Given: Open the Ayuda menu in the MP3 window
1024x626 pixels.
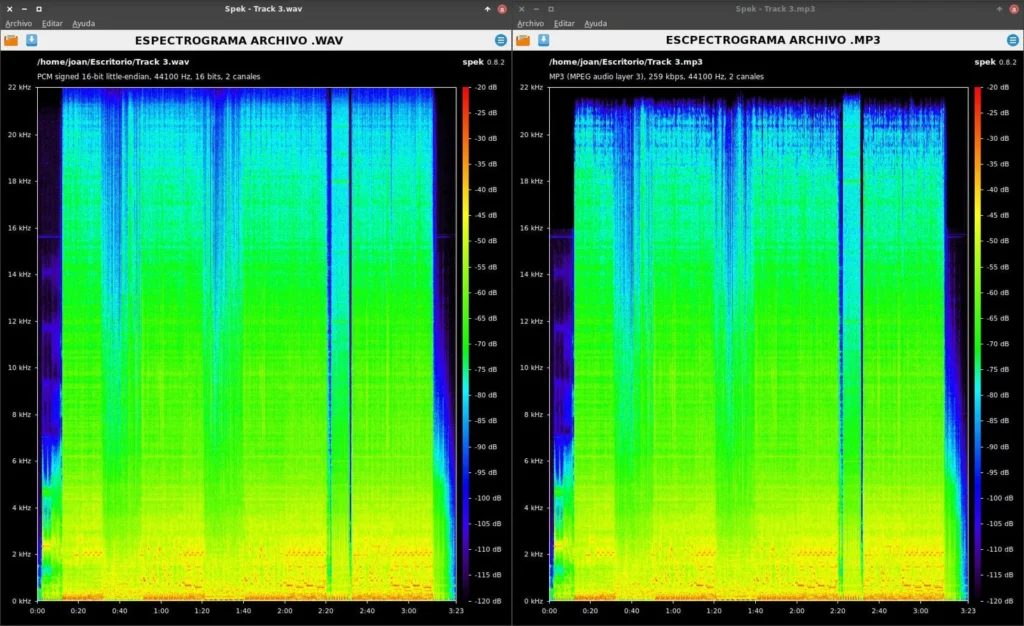Looking at the screenshot, I should 596,23.
